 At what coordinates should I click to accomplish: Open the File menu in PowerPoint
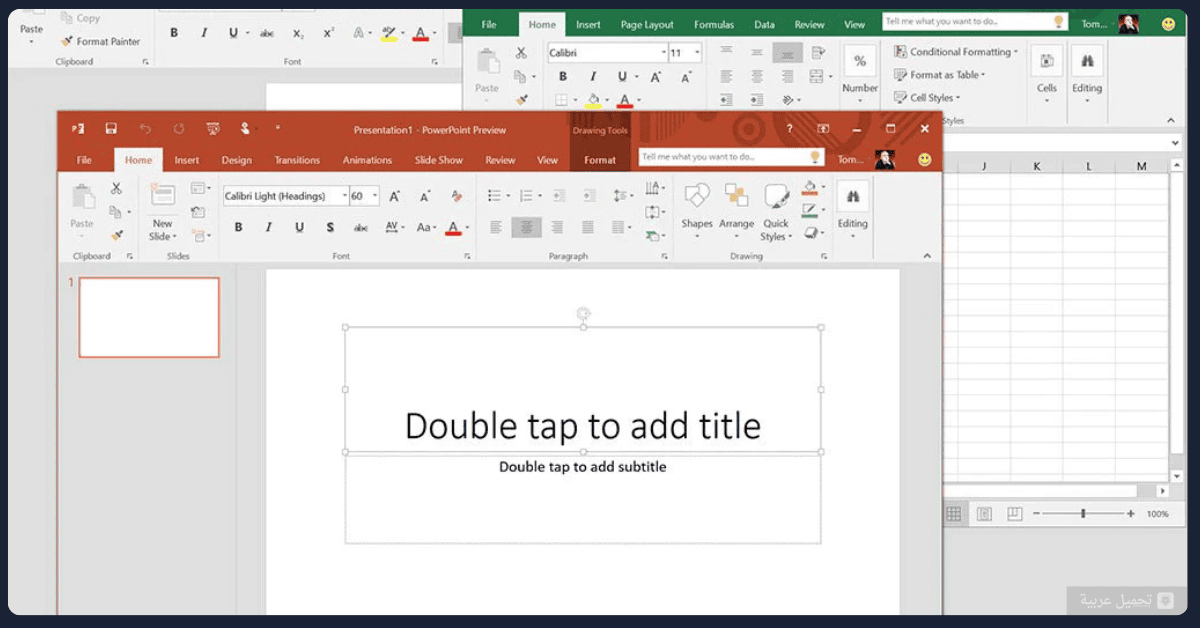pyautogui.click(x=84, y=160)
